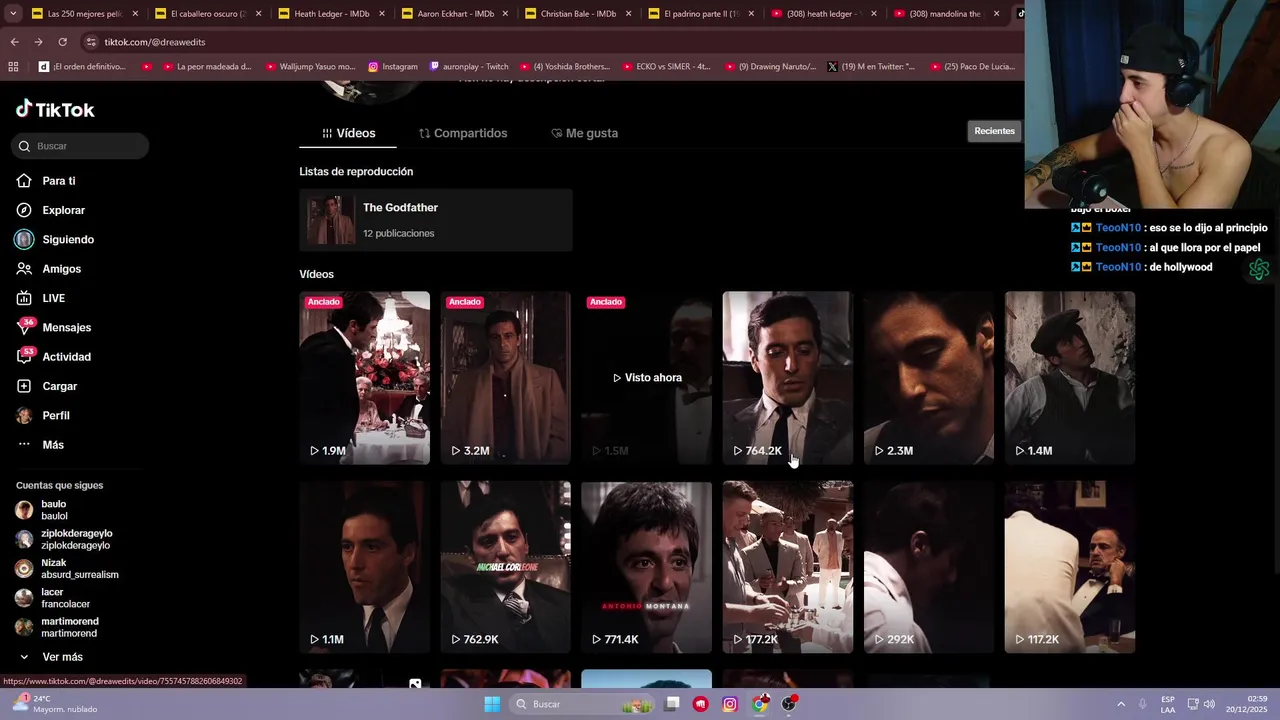This screenshot has height=720, width=1280.
Task: Open video with 292K views
Action: point(929,567)
